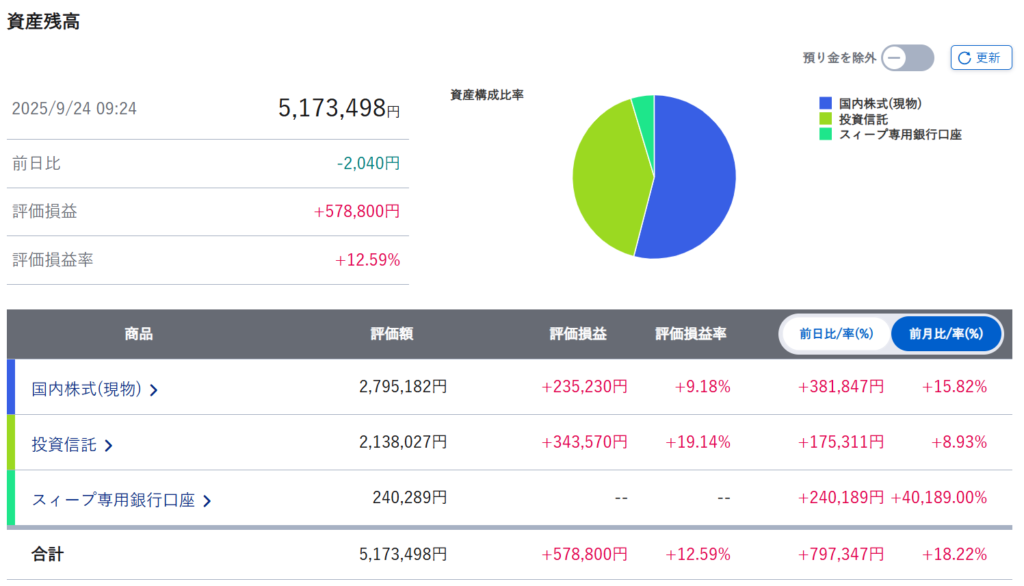Click the yellow-green 投資信託 legend swatch
The image size is (1024, 586).
(825, 118)
